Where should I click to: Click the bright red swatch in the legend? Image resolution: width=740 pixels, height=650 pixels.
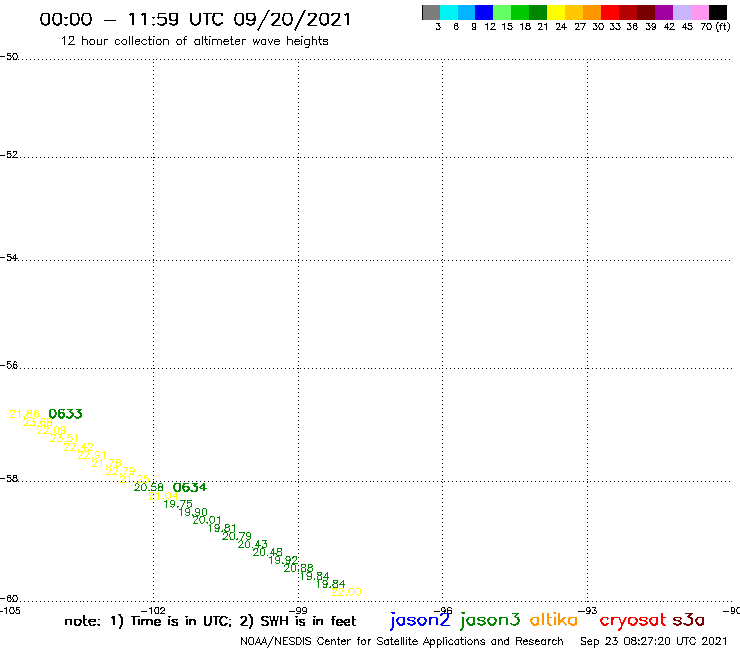pyautogui.click(x=609, y=12)
